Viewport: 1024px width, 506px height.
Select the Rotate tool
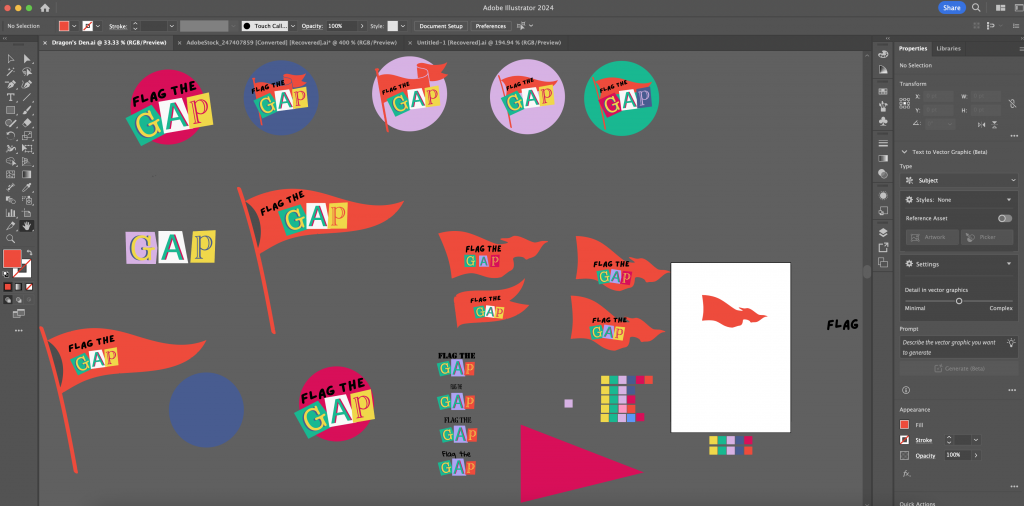11,136
